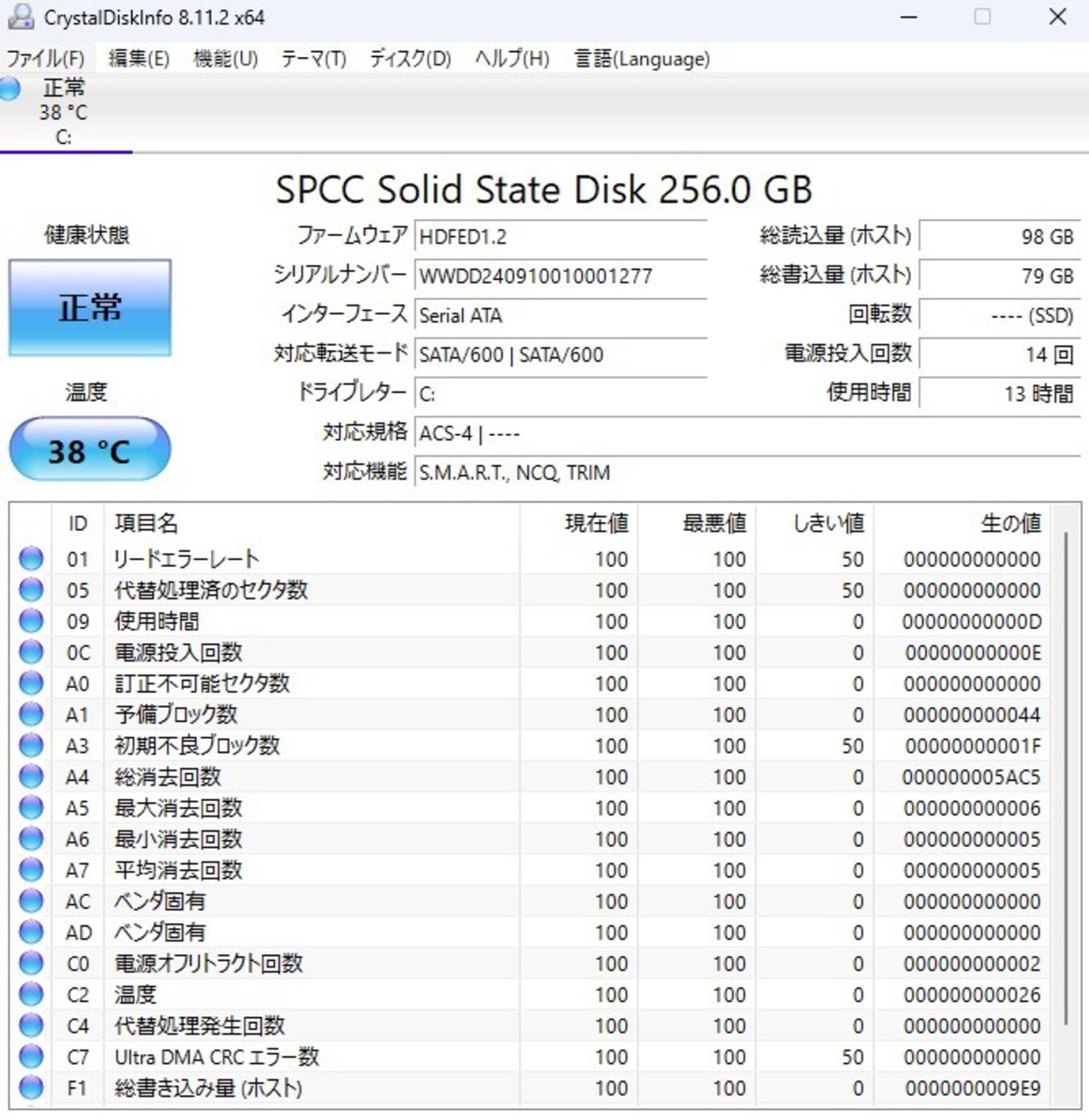This screenshot has height=1120, width=1089.
Task: Click status orb for row 01 リードエラーレート
Action: [x=31, y=559]
